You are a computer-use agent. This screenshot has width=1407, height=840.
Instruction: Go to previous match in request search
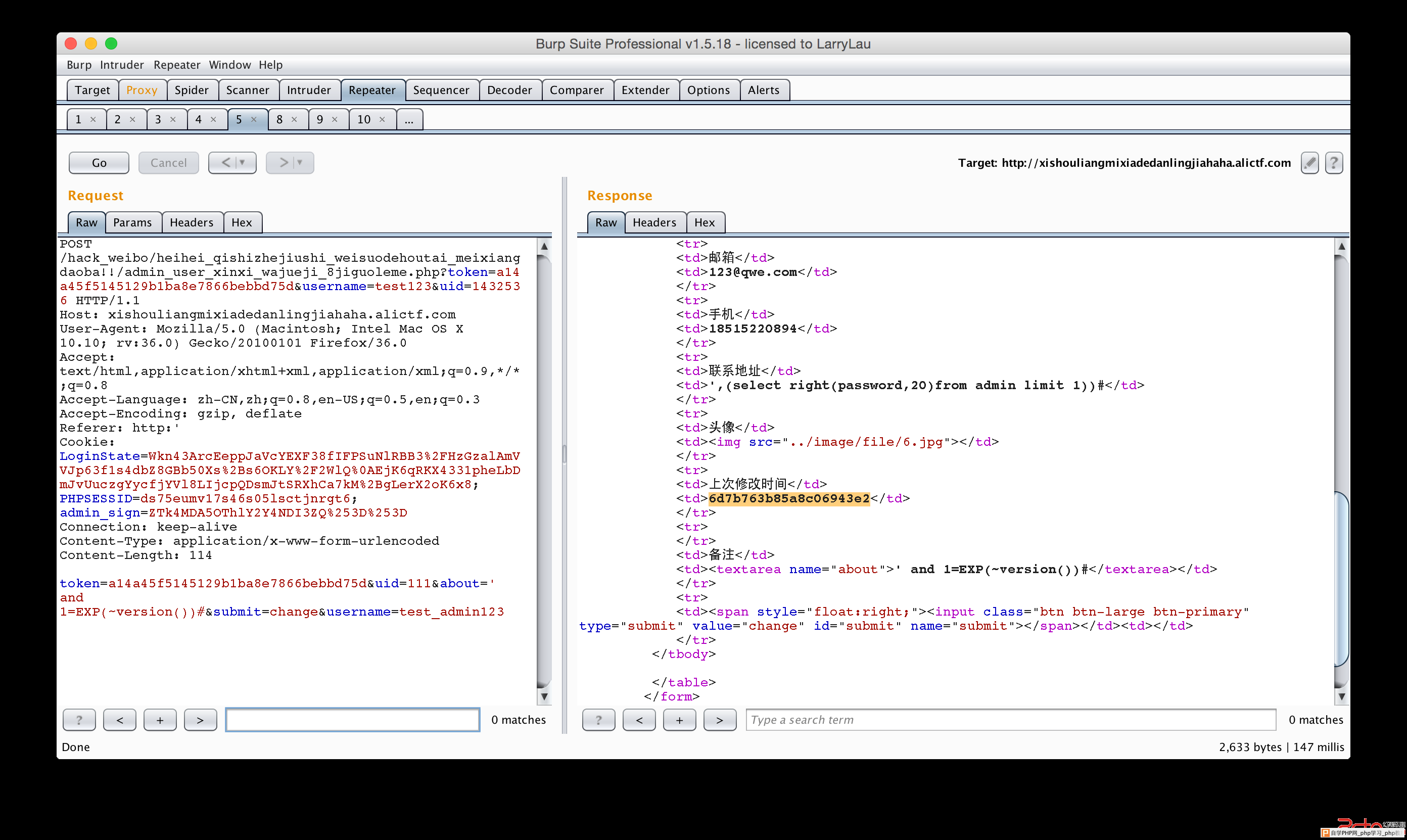tap(120, 720)
